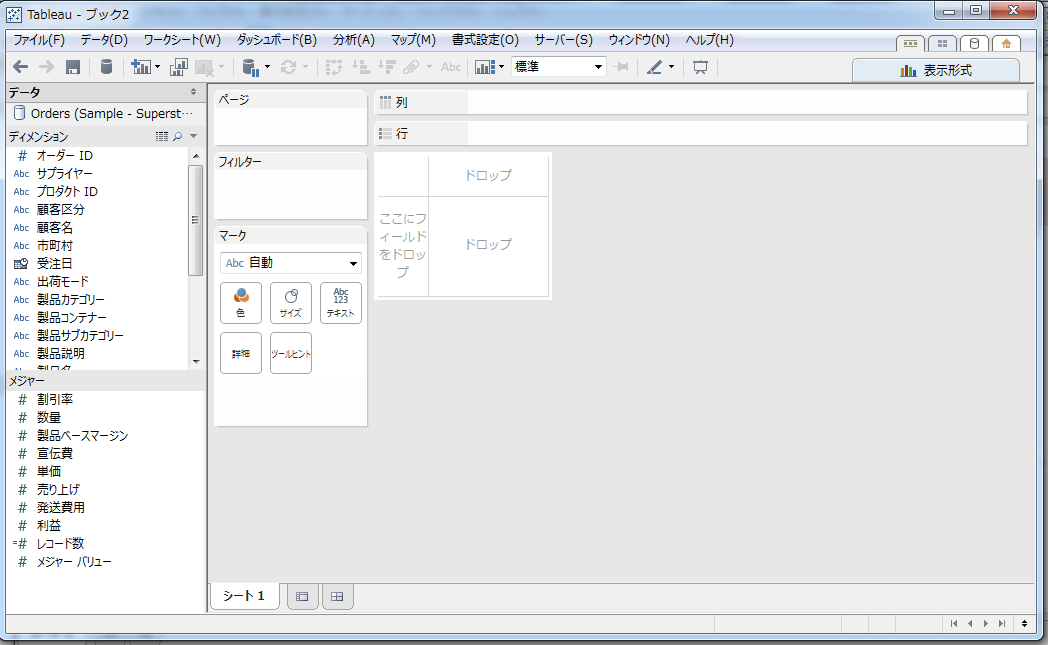This screenshot has width=1048, height=645.
Task: Click the view data icon in ディメンション header
Action: 162,136
